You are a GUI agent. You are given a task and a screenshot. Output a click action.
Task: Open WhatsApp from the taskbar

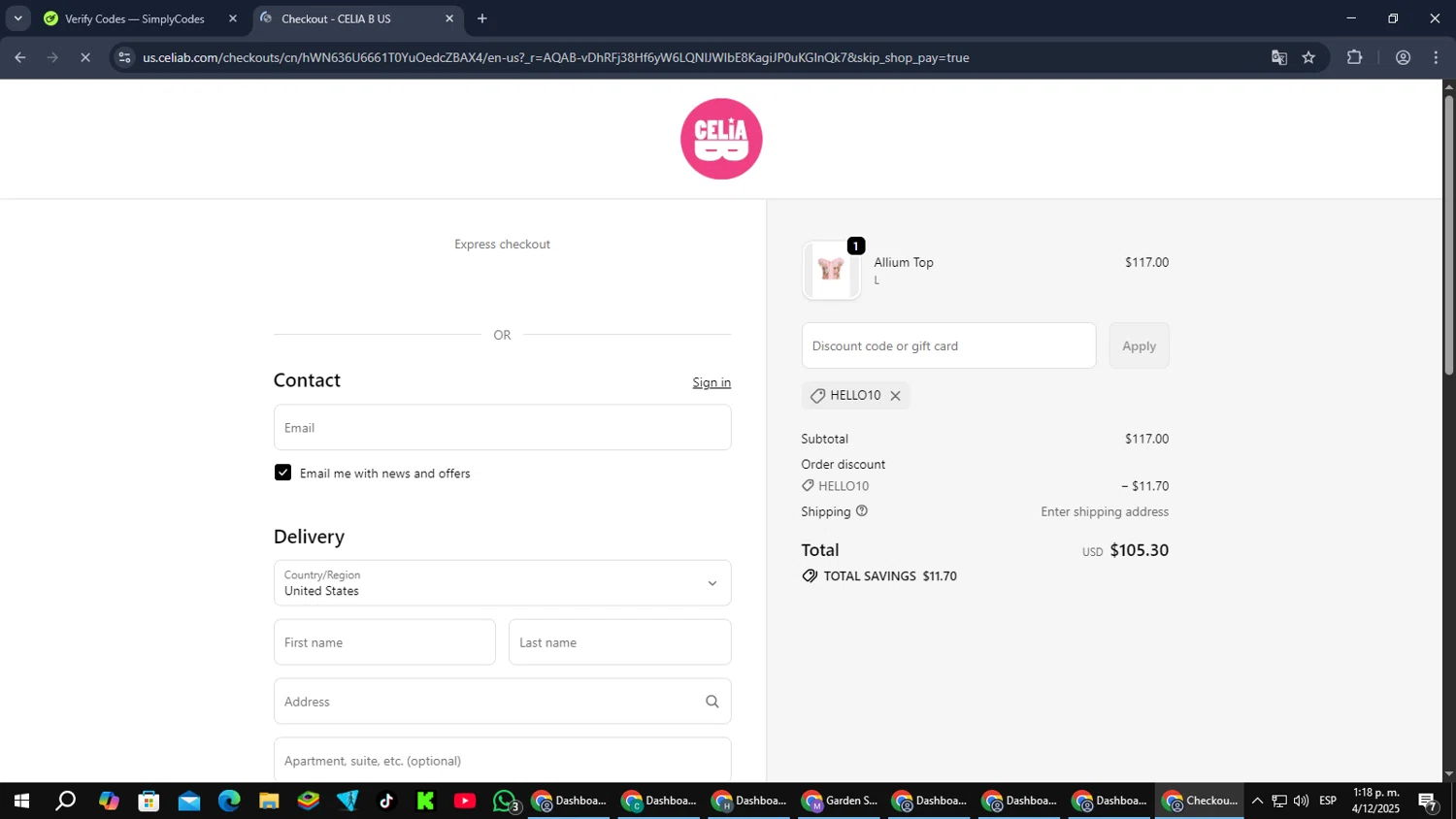pyautogui.click(x=505, y=801)
